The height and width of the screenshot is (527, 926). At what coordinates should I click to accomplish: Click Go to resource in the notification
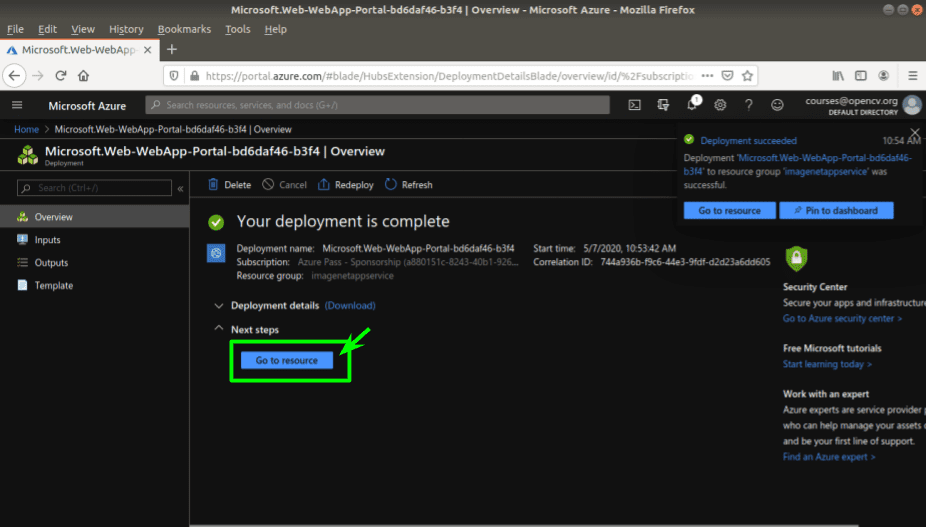[729, 210]
